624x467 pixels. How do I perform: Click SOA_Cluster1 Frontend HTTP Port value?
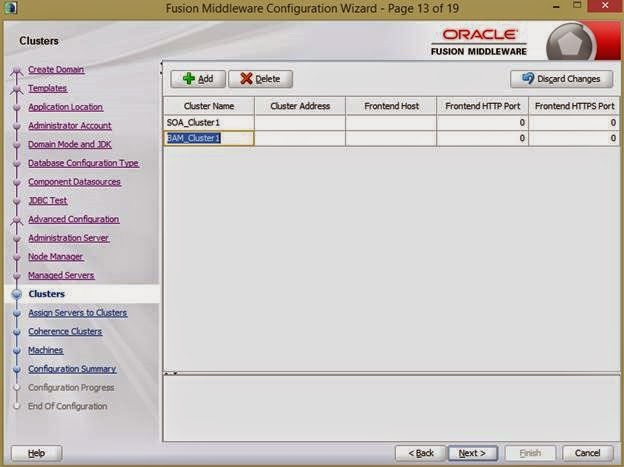pyautogui.click(x=483, y=123)
